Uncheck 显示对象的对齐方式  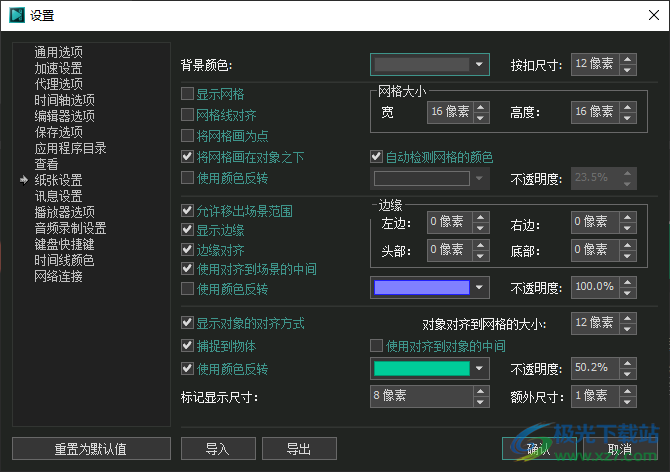[x=187, y=322]
